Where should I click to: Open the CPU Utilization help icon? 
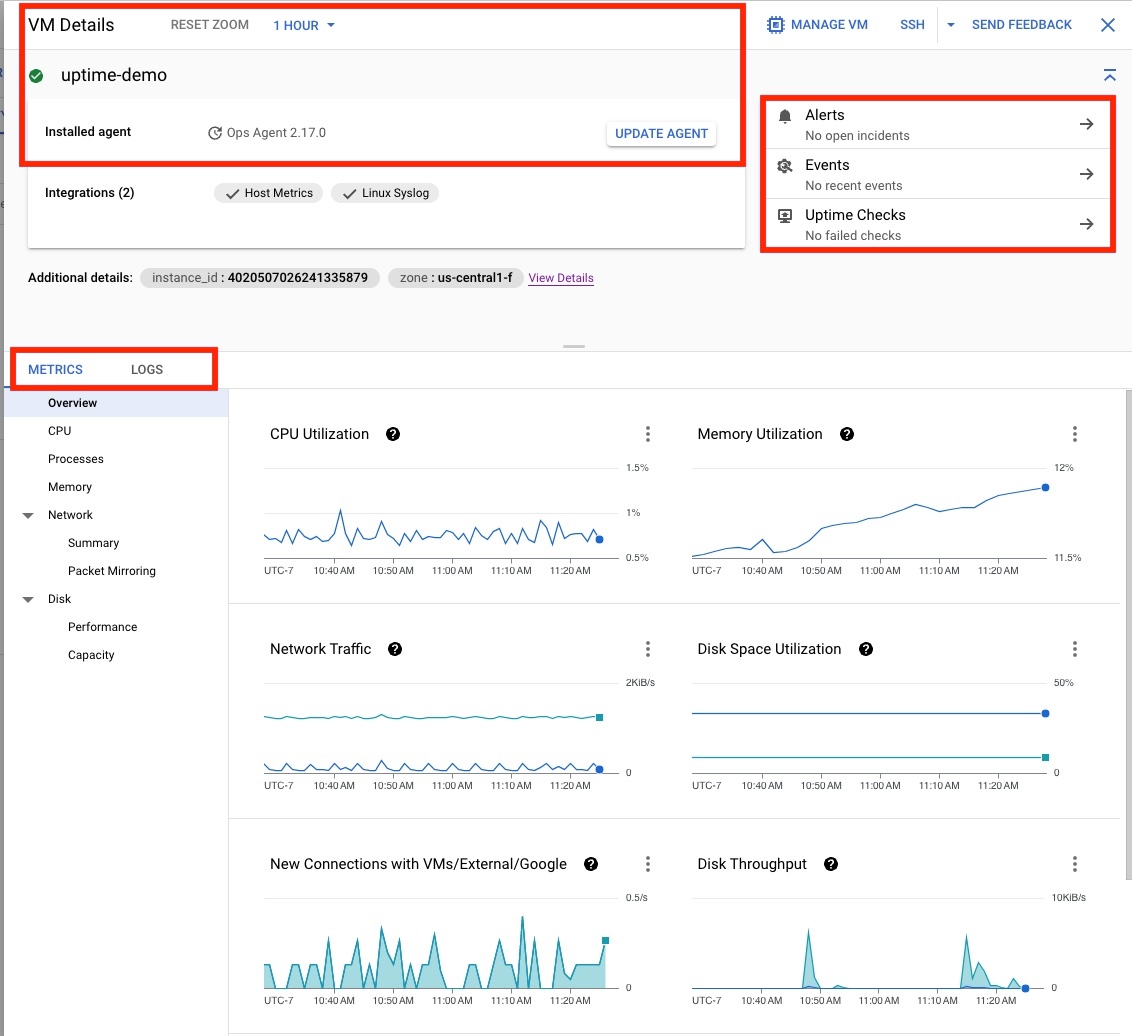392,434
